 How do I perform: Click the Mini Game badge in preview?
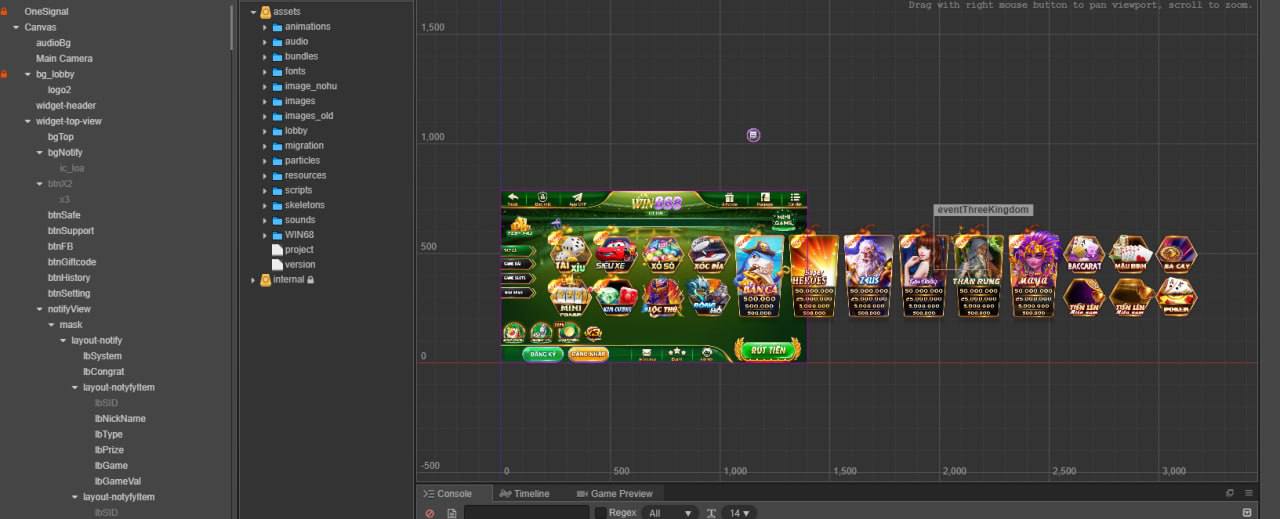tap(784, 220)
